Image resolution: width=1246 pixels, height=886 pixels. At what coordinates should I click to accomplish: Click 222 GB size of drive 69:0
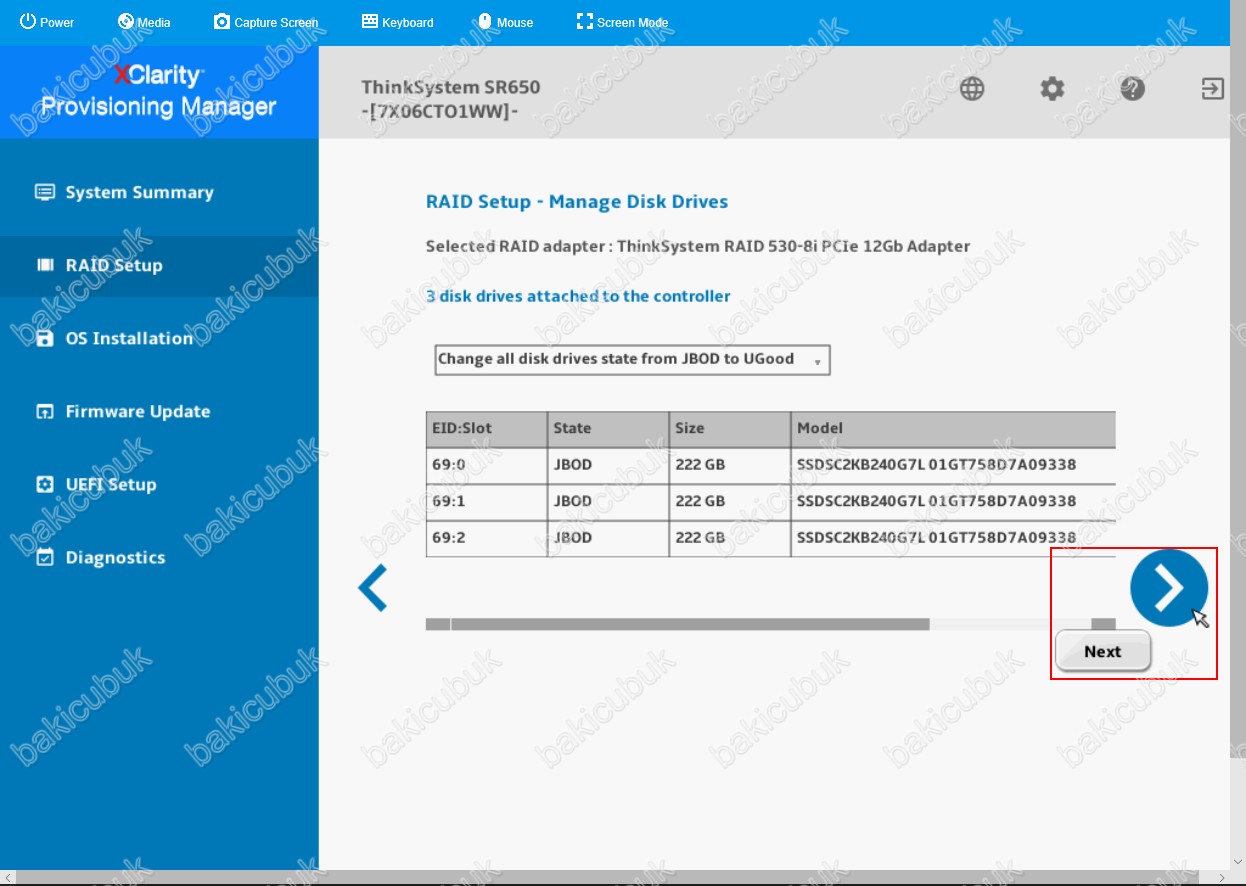[x=700, y=465]
